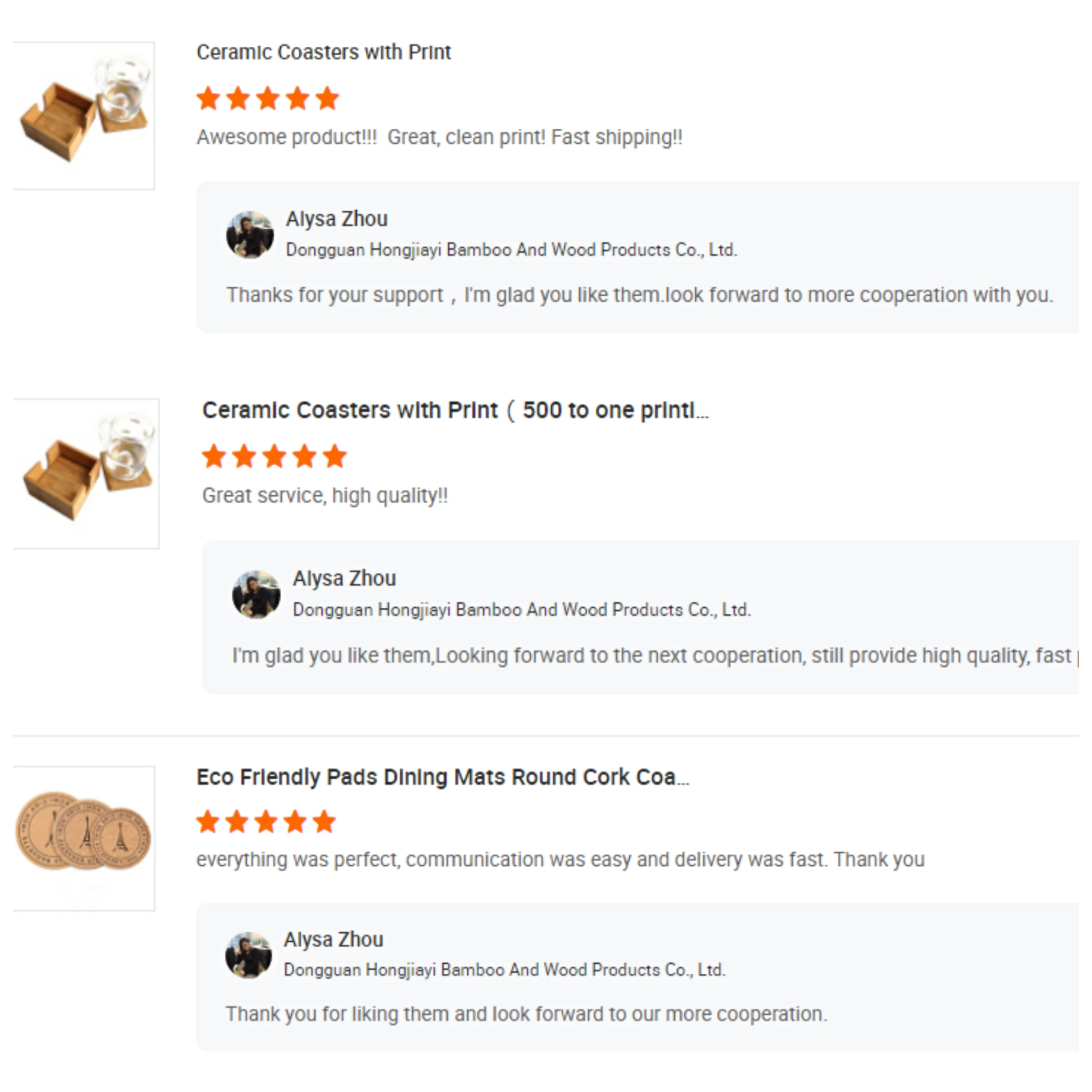
Task: Open coaster thumbnail beside the "Awesome product" review
Action: tap(84, 115)
